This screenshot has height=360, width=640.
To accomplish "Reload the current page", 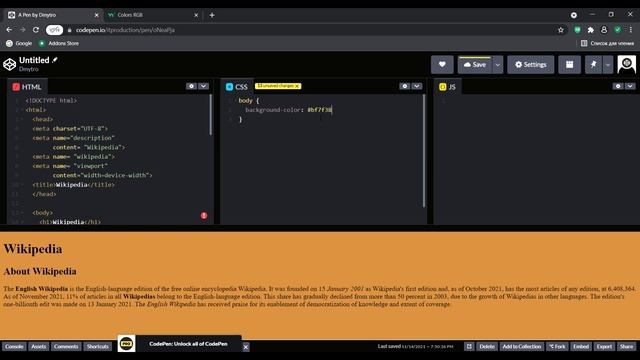I will [36, 30].
